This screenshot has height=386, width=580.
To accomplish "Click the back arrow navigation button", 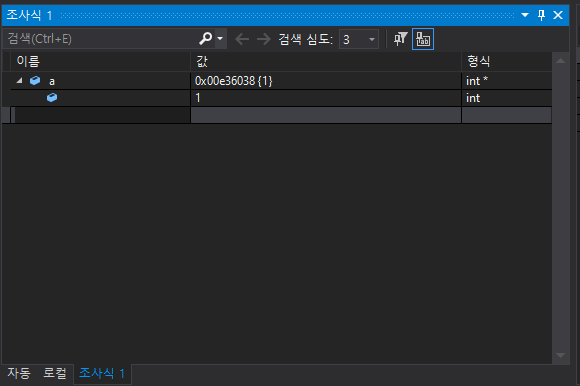I will coord(242,39).
